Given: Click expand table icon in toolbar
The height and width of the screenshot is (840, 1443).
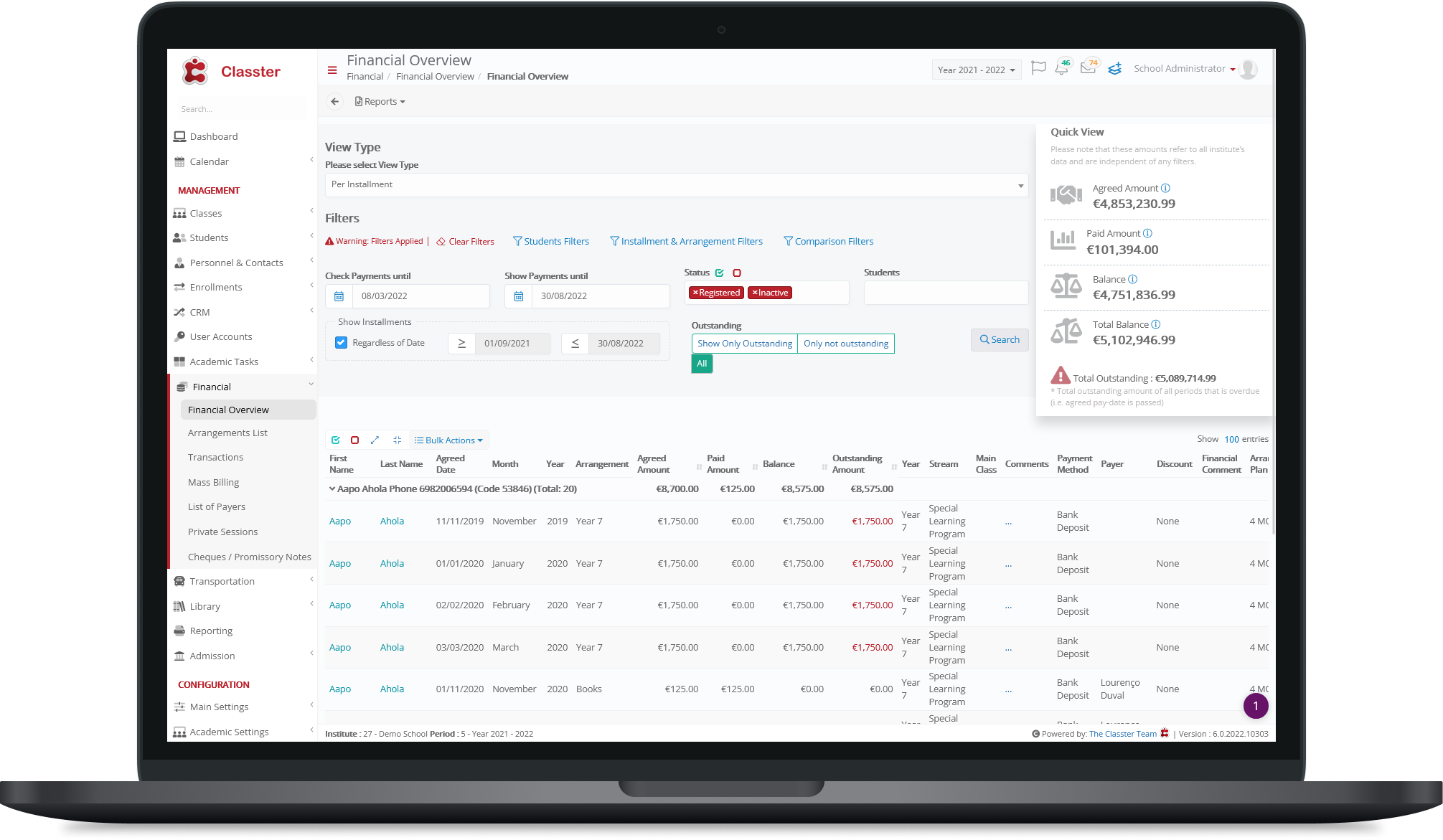Looking at the screenshot, I should [375, 440].
